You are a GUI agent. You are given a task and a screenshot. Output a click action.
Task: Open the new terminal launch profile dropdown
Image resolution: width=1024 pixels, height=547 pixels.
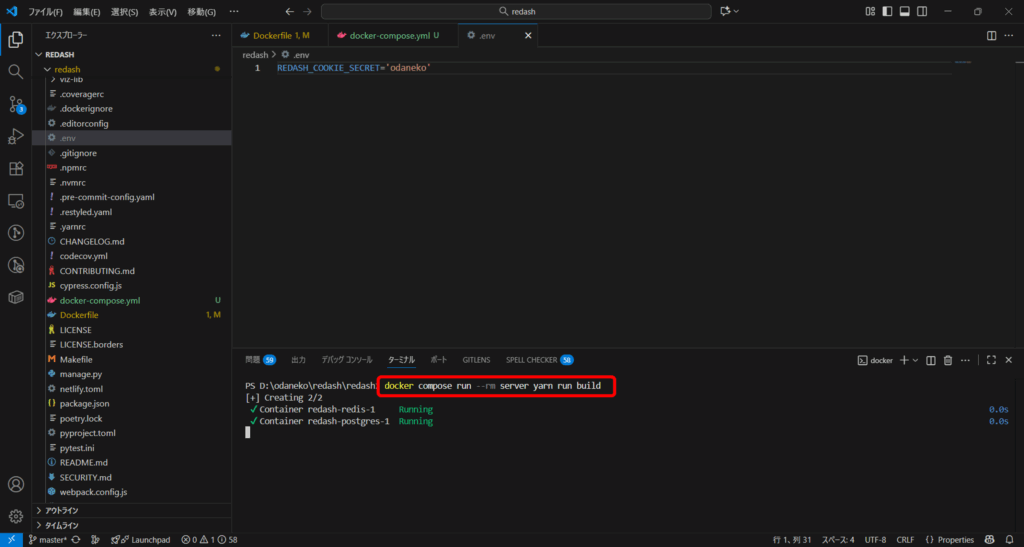[x=915, y=360]
